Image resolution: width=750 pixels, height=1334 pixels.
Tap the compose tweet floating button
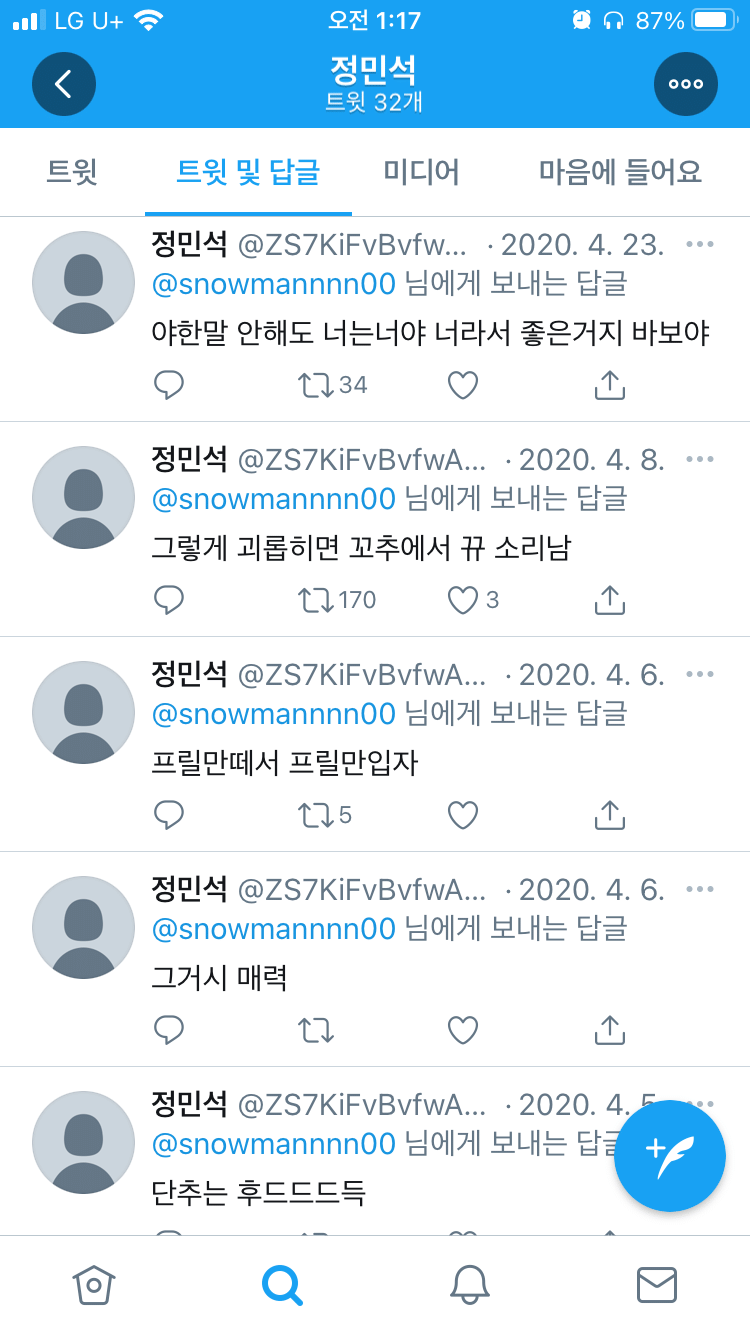pos(669,1156)
